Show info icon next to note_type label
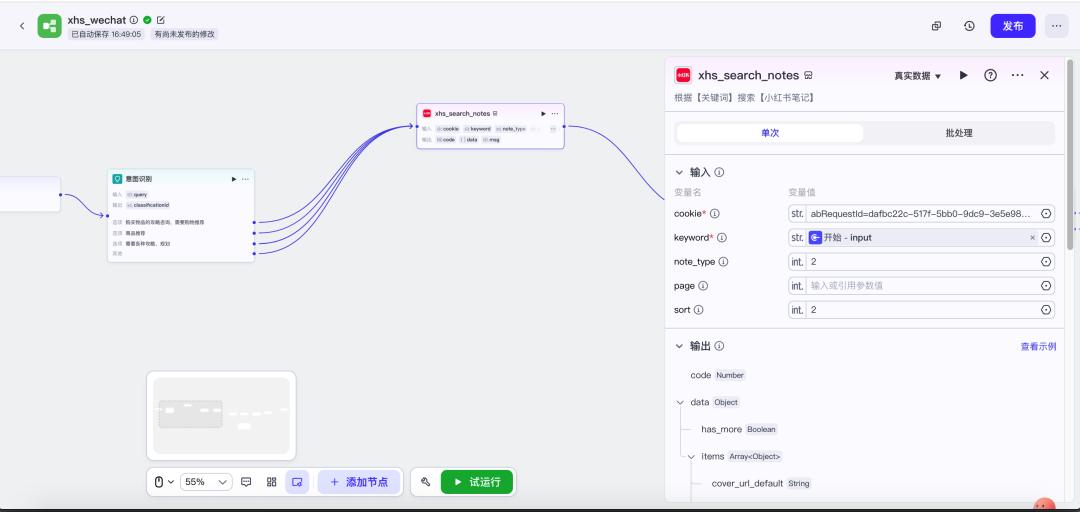 point(723,262)
